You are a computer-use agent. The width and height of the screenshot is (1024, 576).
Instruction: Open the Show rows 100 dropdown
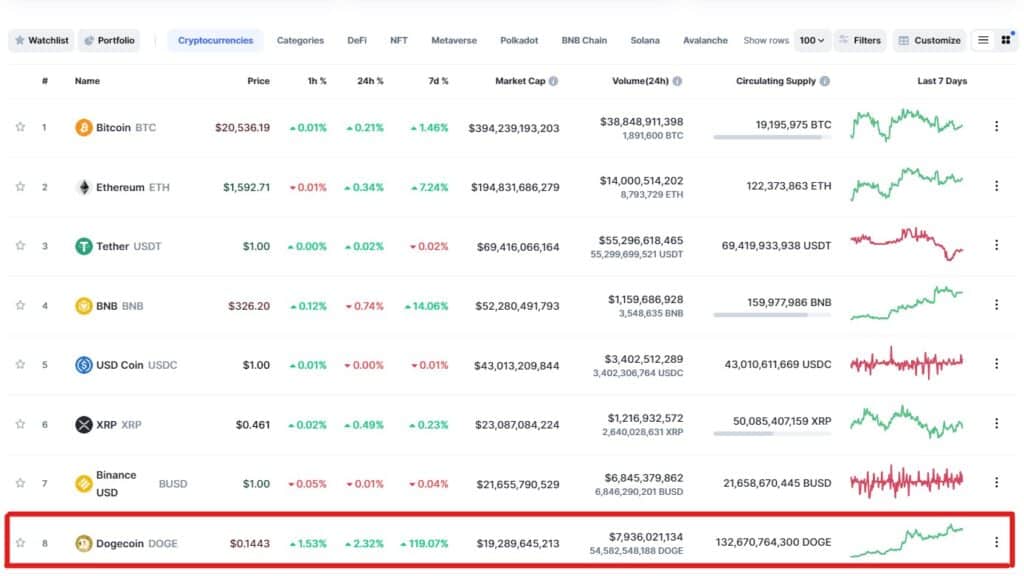(x=812, y=40)
